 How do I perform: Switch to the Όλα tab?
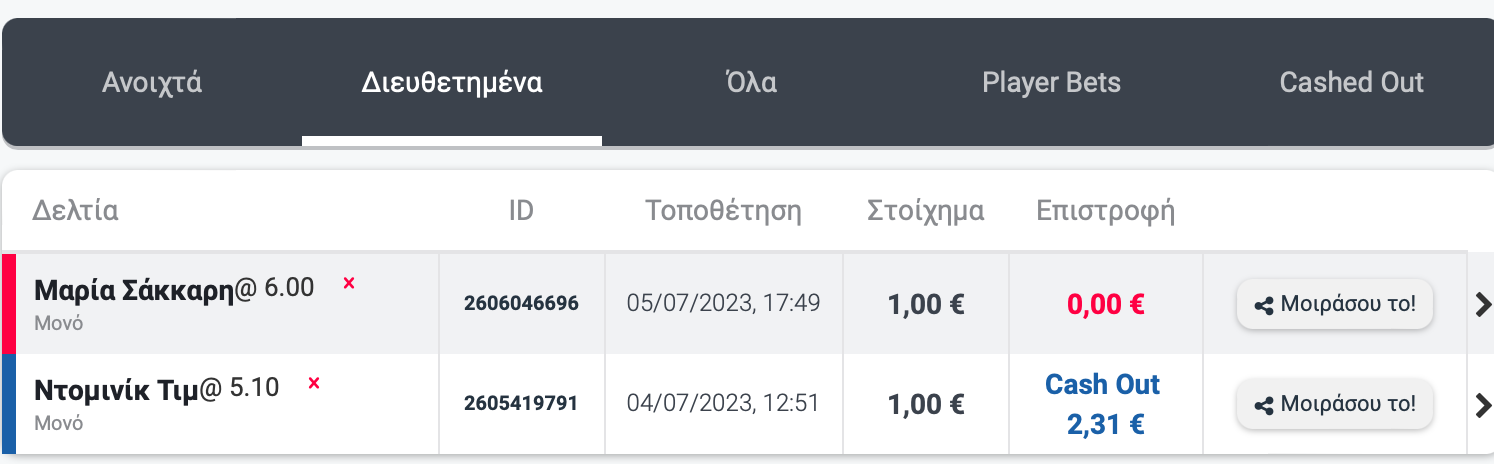tap(751, 82)
